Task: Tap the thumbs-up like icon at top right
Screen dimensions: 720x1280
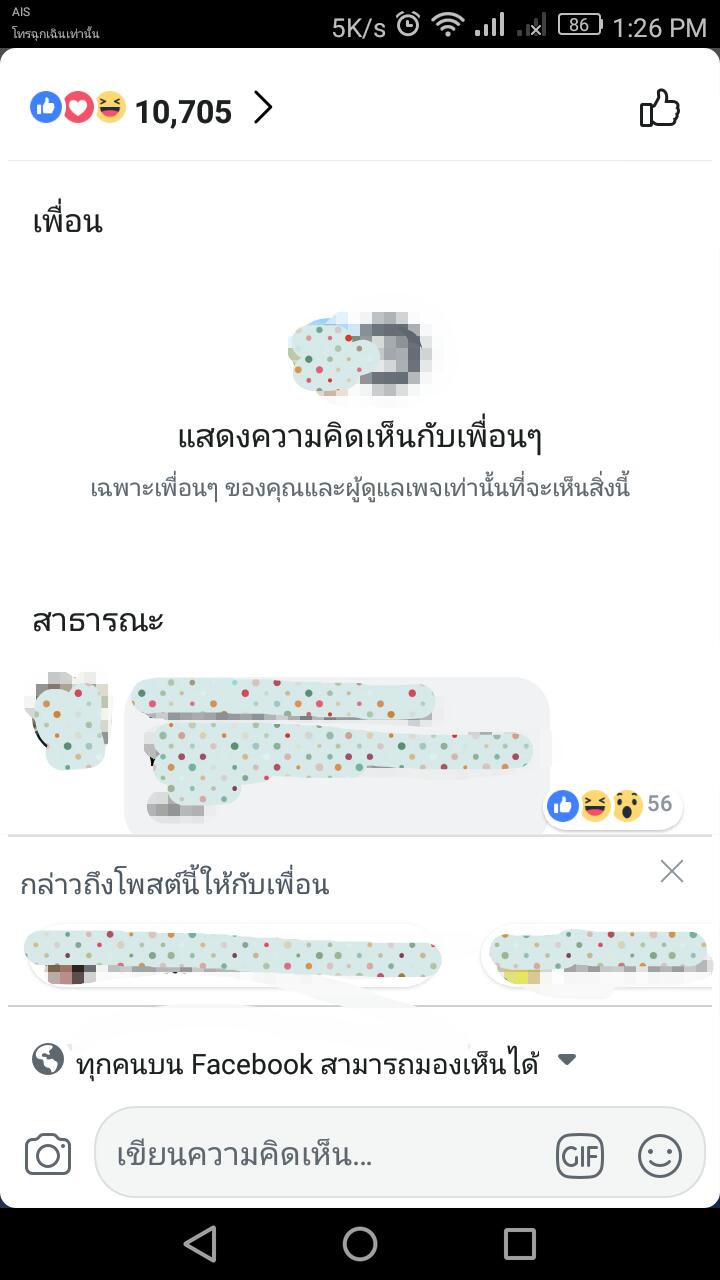Action: [x=660, y=108]
